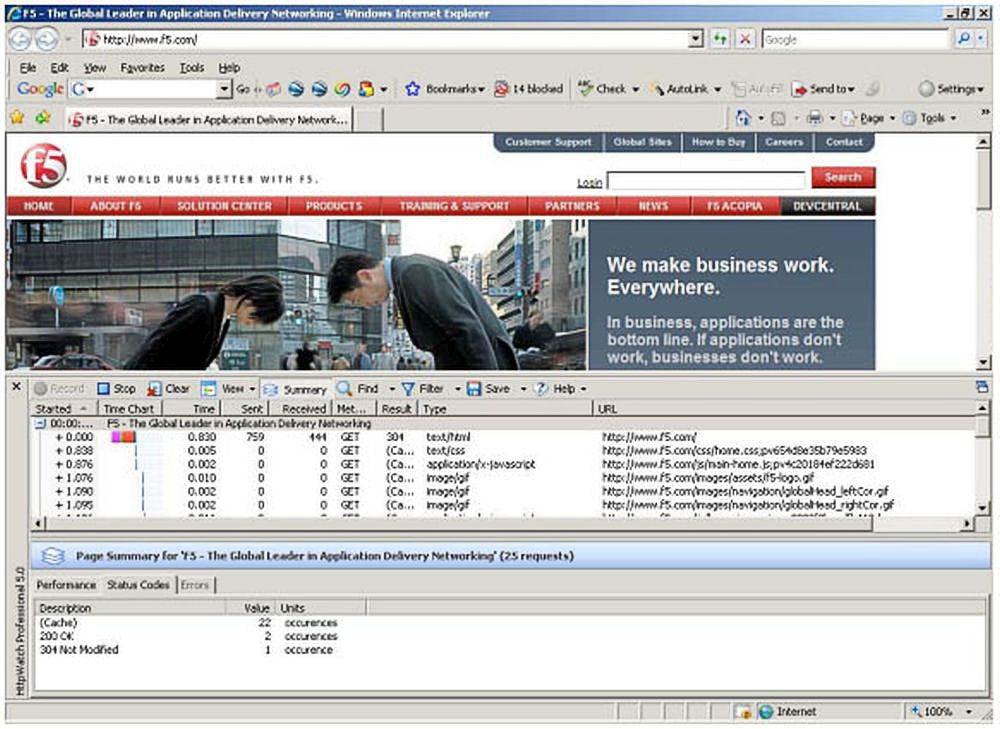Go back with the browser Back arrow
Image resolution: width=1000 pixels, height=729 pixels.
pos(20,40)
